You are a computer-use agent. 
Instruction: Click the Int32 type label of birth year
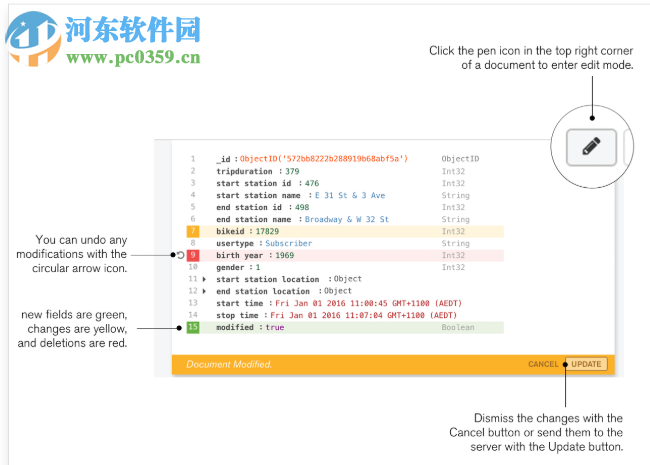coord(453,255)
